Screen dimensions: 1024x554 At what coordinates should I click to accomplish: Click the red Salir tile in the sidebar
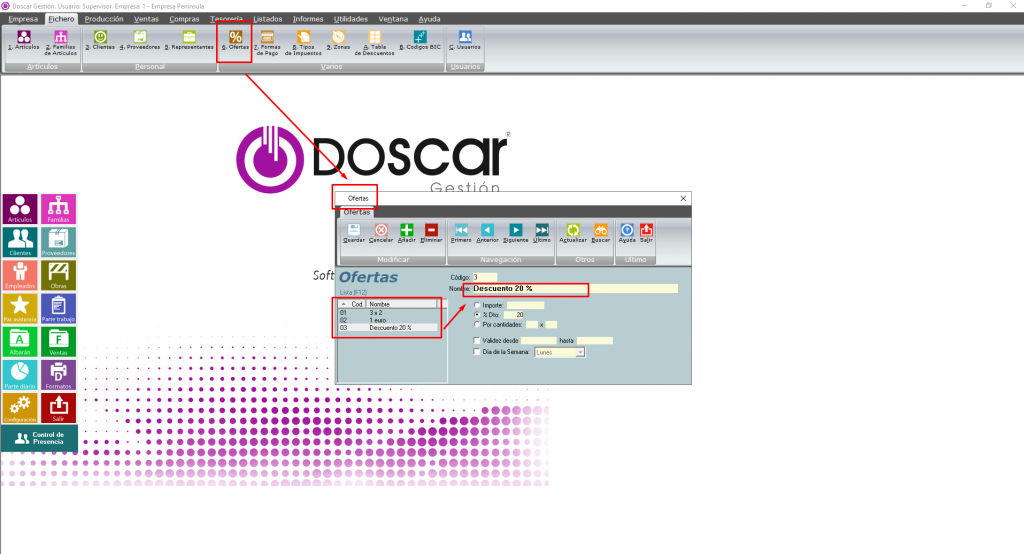[x=58, y=408]
